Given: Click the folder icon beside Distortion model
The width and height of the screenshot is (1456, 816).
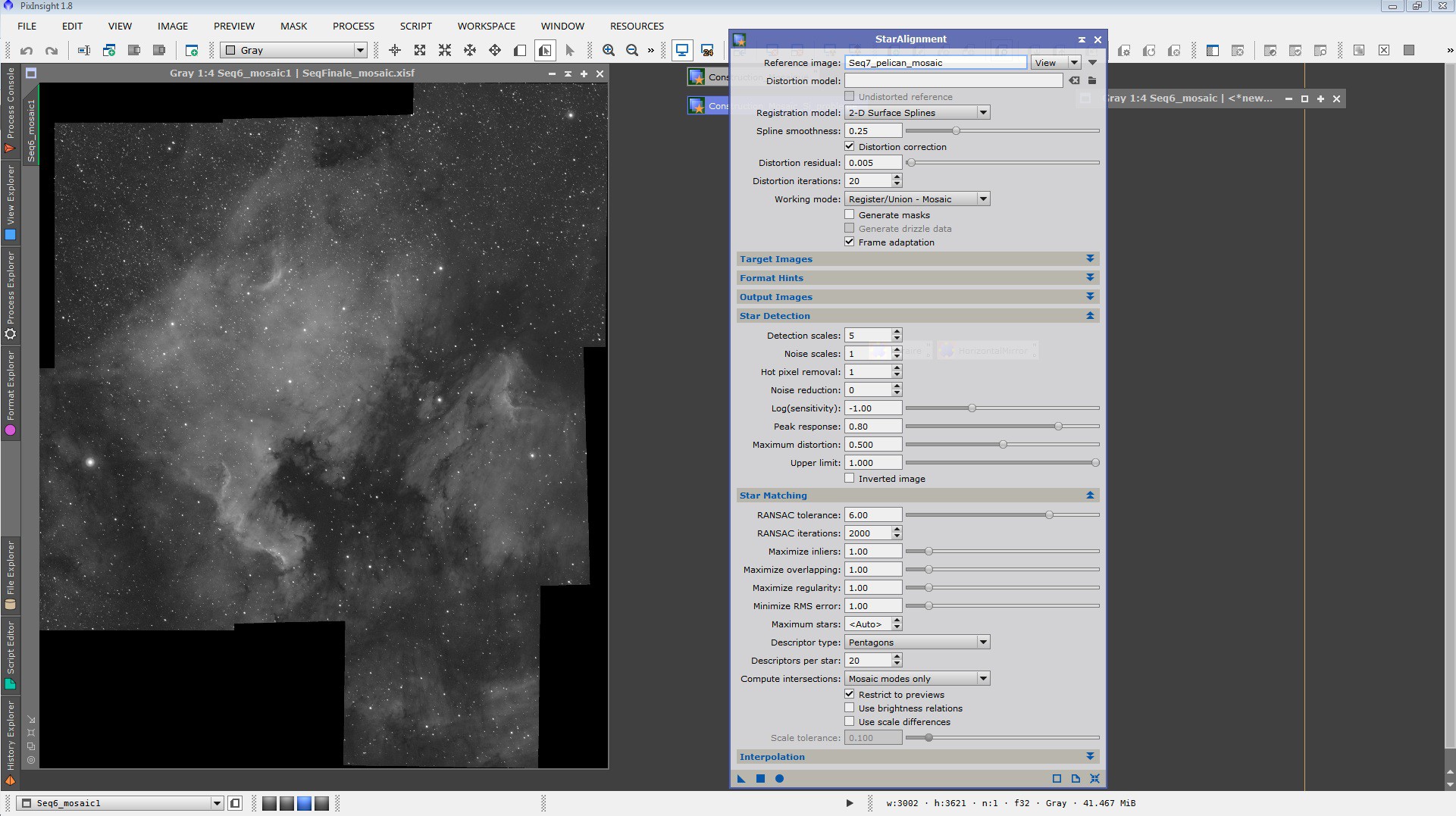Looking at the screenshot, I should 1092,80.
